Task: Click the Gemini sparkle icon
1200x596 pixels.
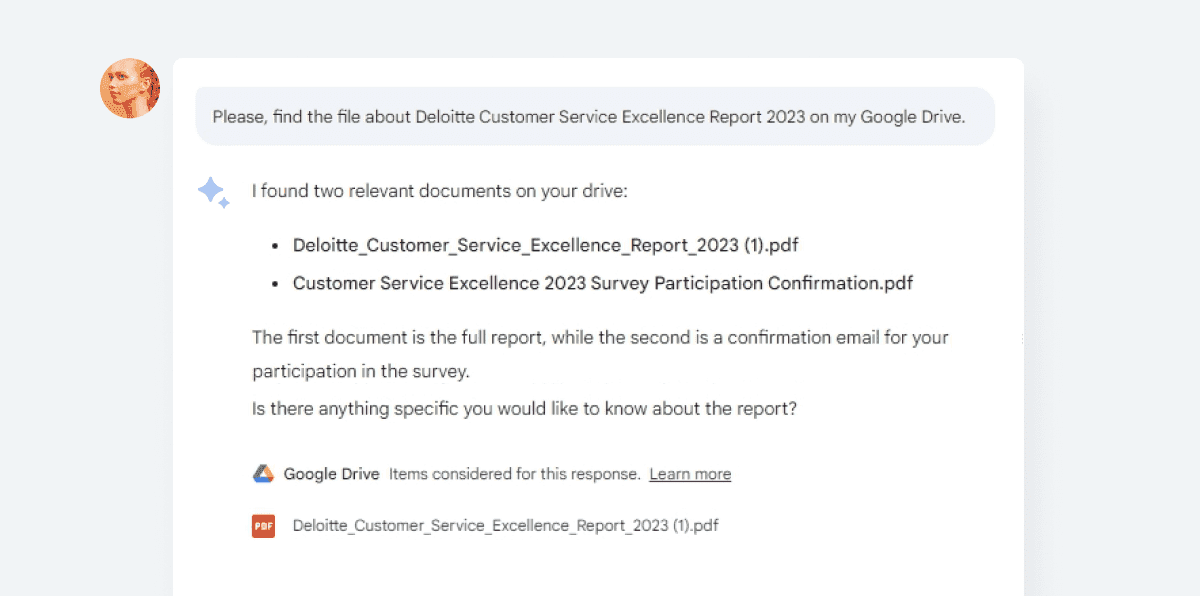Action: tap(213, 192)
